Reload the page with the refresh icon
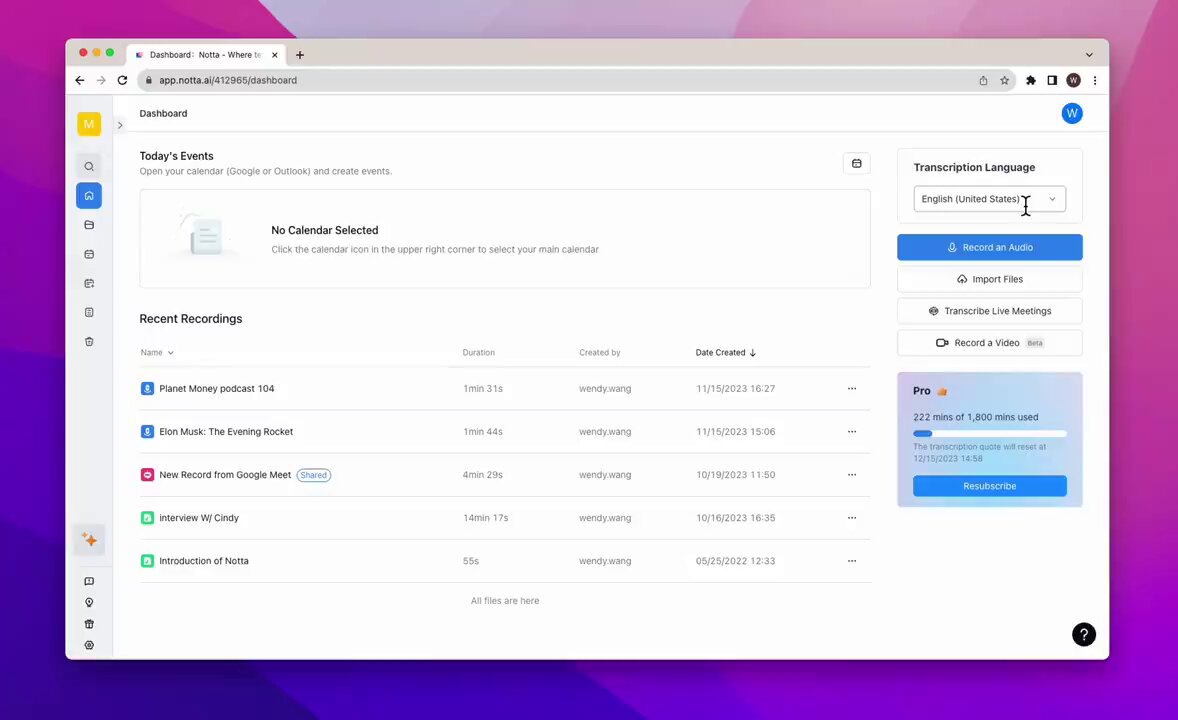The height and width of the screenshot is (720, 1178). click(x=122, y=80)
